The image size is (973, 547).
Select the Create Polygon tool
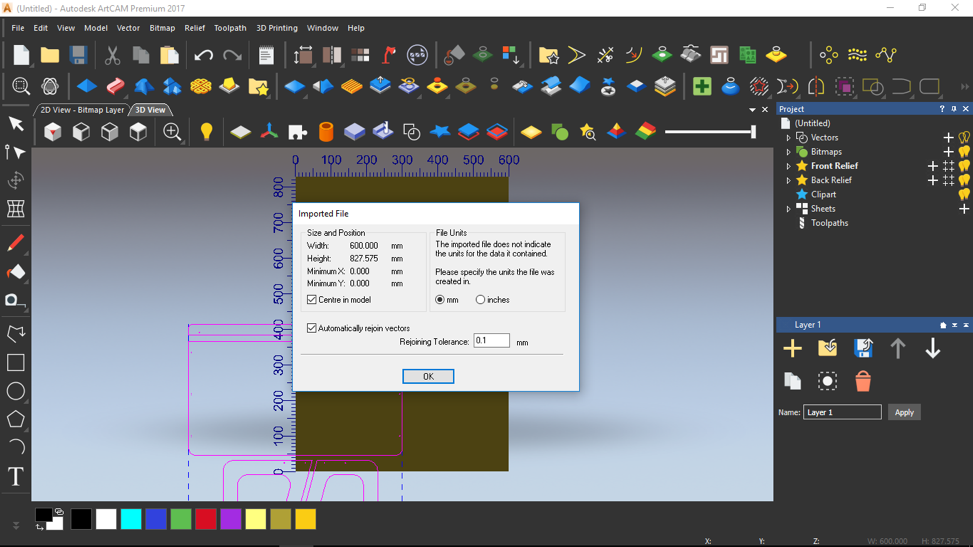16,420
